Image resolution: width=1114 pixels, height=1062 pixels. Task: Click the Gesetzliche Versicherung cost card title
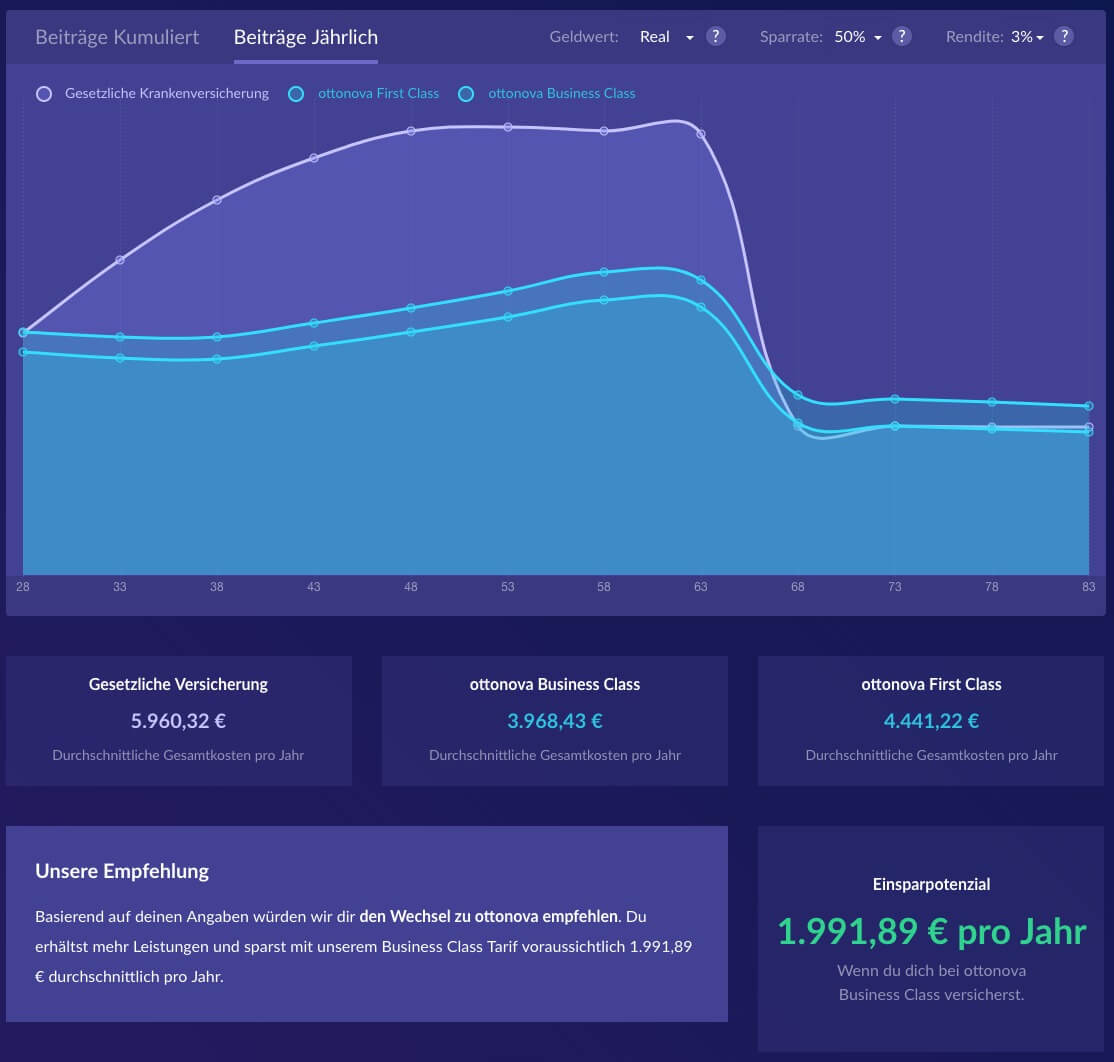coord(178,684)
